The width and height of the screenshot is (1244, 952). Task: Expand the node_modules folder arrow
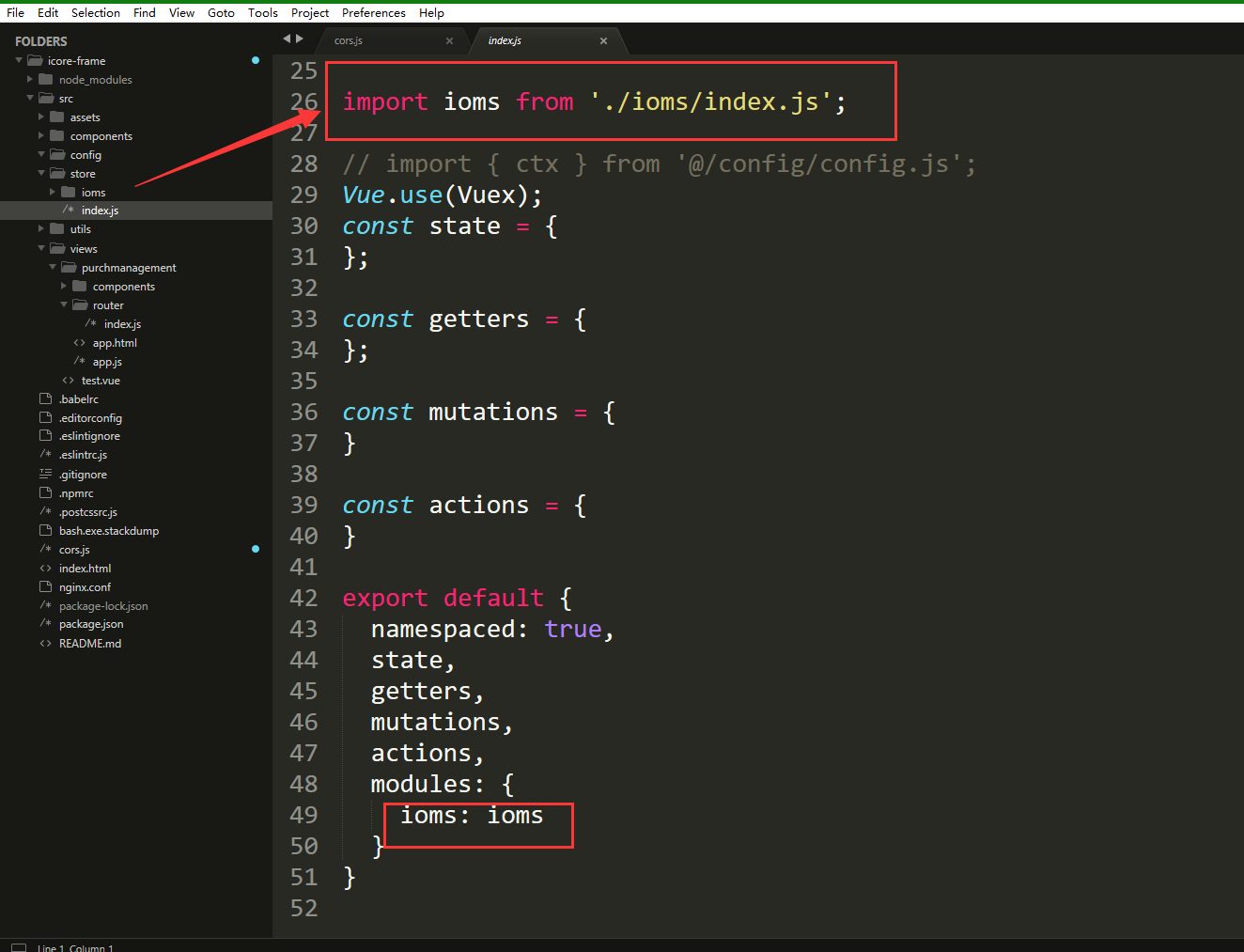click(30, 80)
